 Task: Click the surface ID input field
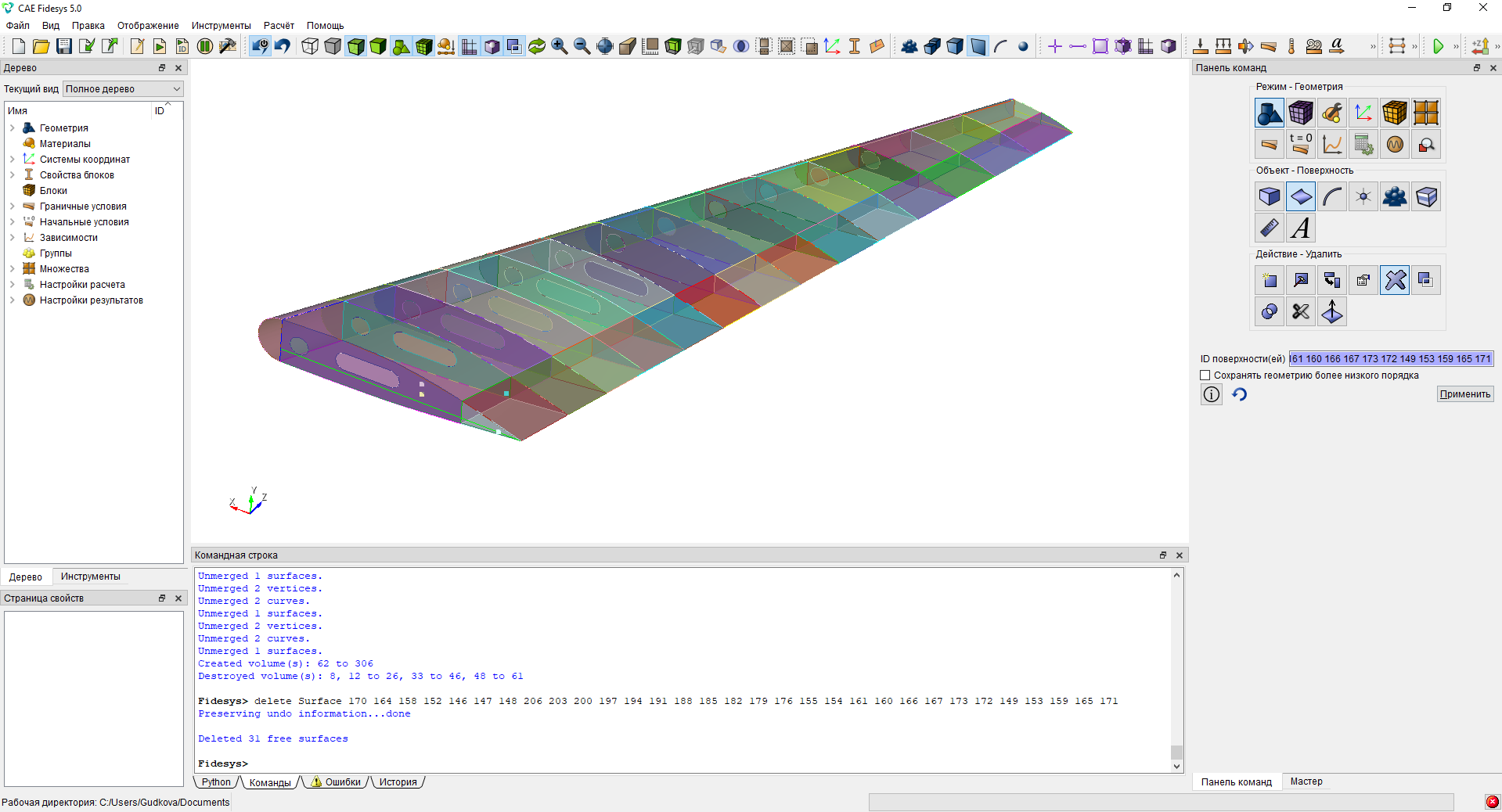1392,359
